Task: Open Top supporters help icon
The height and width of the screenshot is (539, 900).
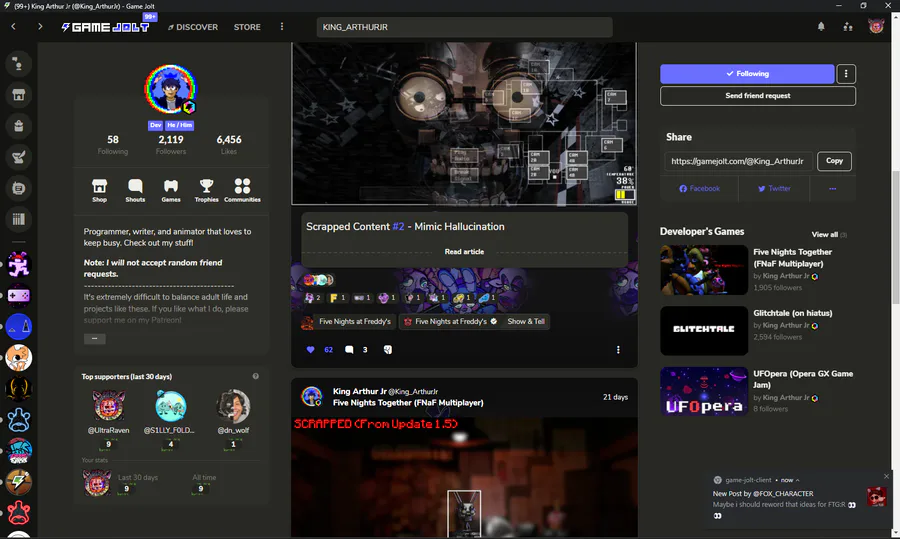Action: coord(255,376)
